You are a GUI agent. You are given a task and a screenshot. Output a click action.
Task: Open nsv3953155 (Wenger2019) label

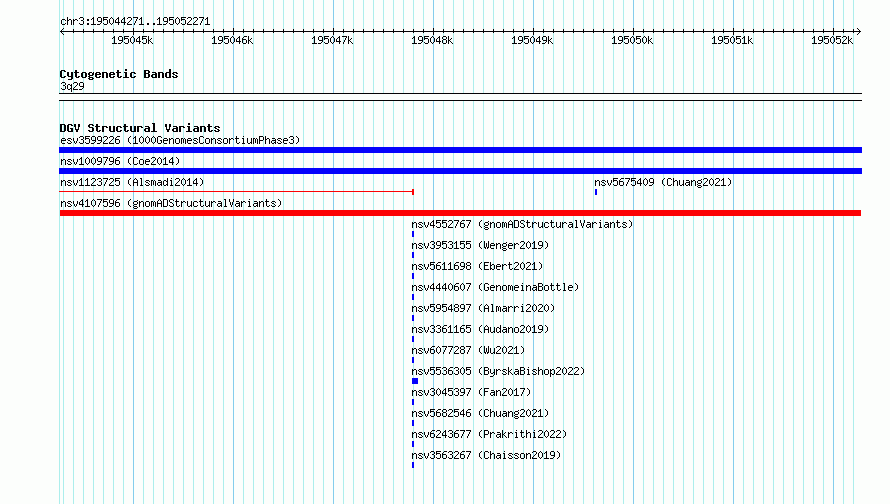pos(480,245)
